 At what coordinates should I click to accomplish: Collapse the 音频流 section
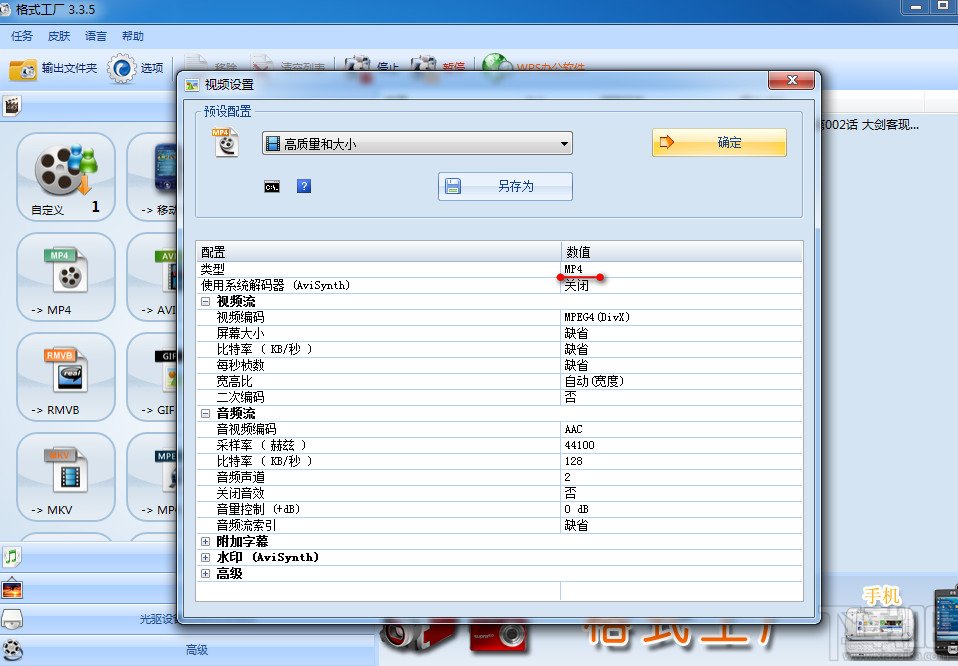point(205,414)
